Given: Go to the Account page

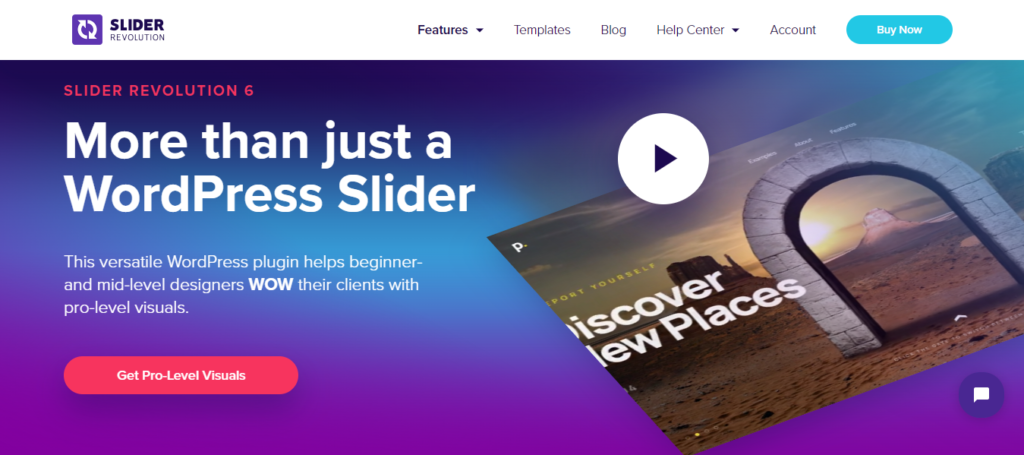Looking at the screenshot, I should (793, 30).
